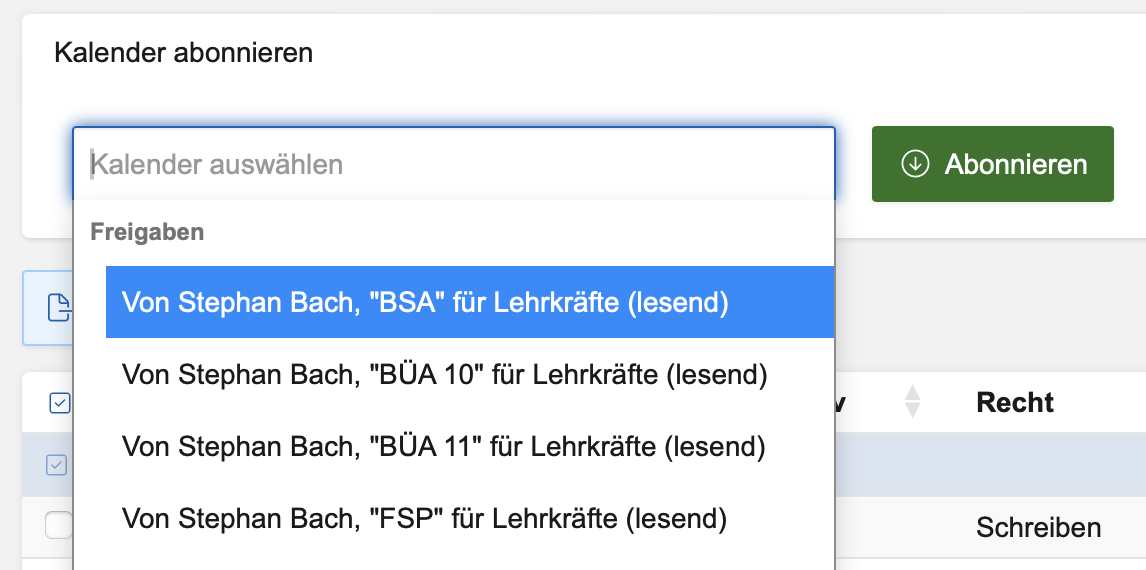Open the "Kalender auswählen" combo box
Viewport: 1146px width, 570px height.
[x=453, y=164]
